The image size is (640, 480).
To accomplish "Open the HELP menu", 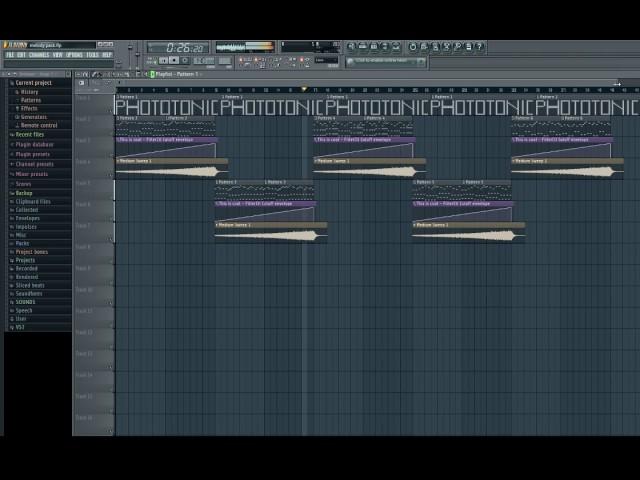I will pyautogui.click(x=107, y=55).
